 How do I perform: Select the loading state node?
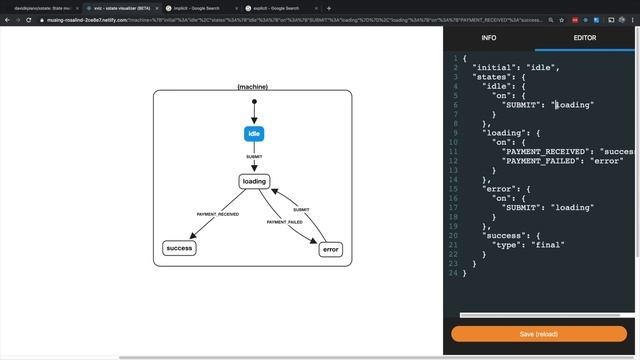click(254, 181)
